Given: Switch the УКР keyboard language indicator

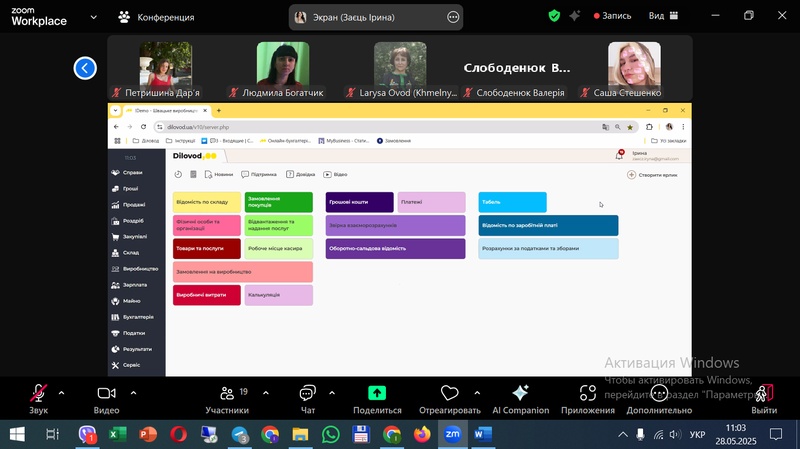Looking at the screenshot, I should point(697,435).
